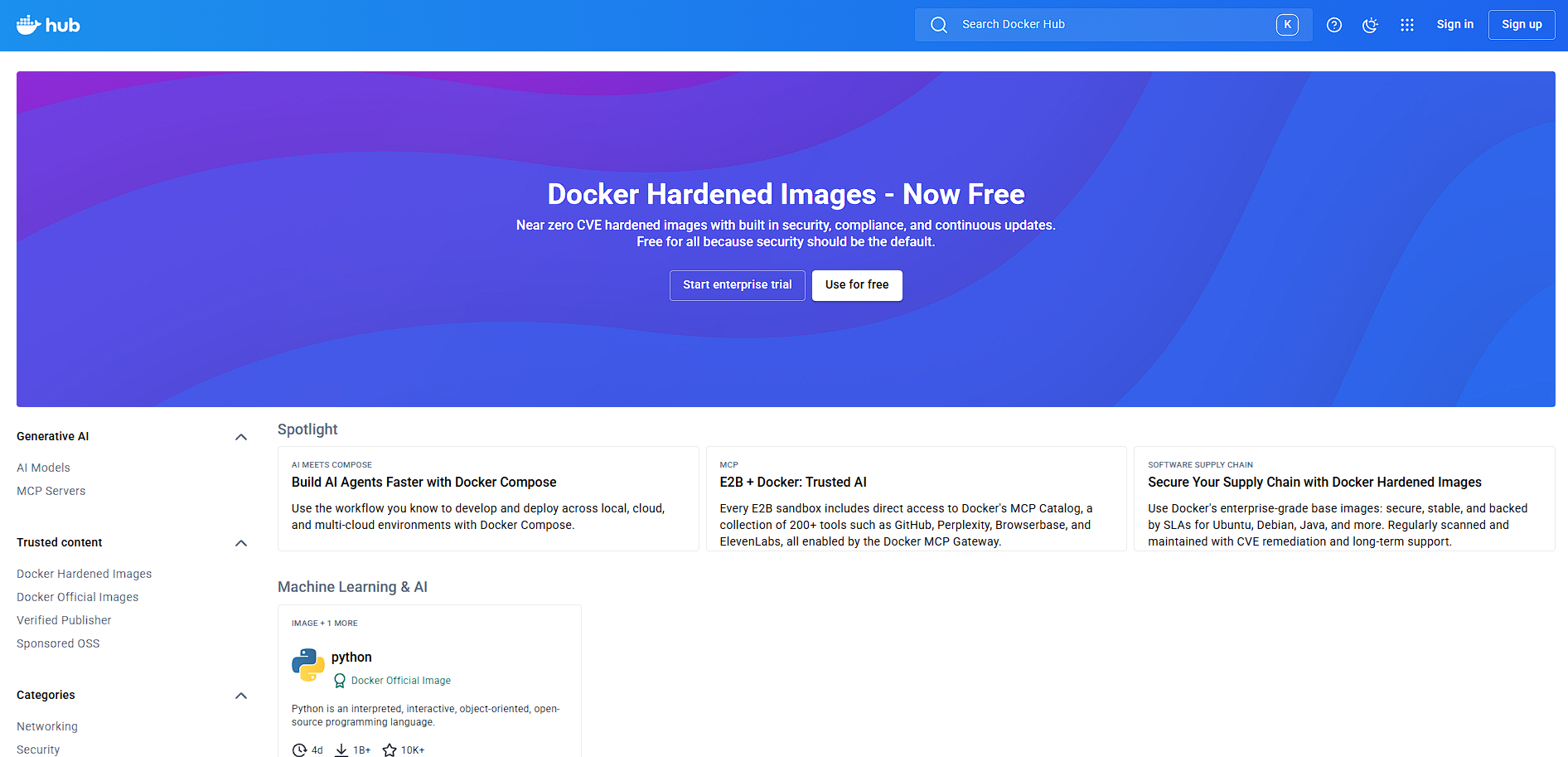This screenshot has height=757, width=1568.
Task: Open Sponsored OSS sidebar link
Action: [x=58, y=643]
